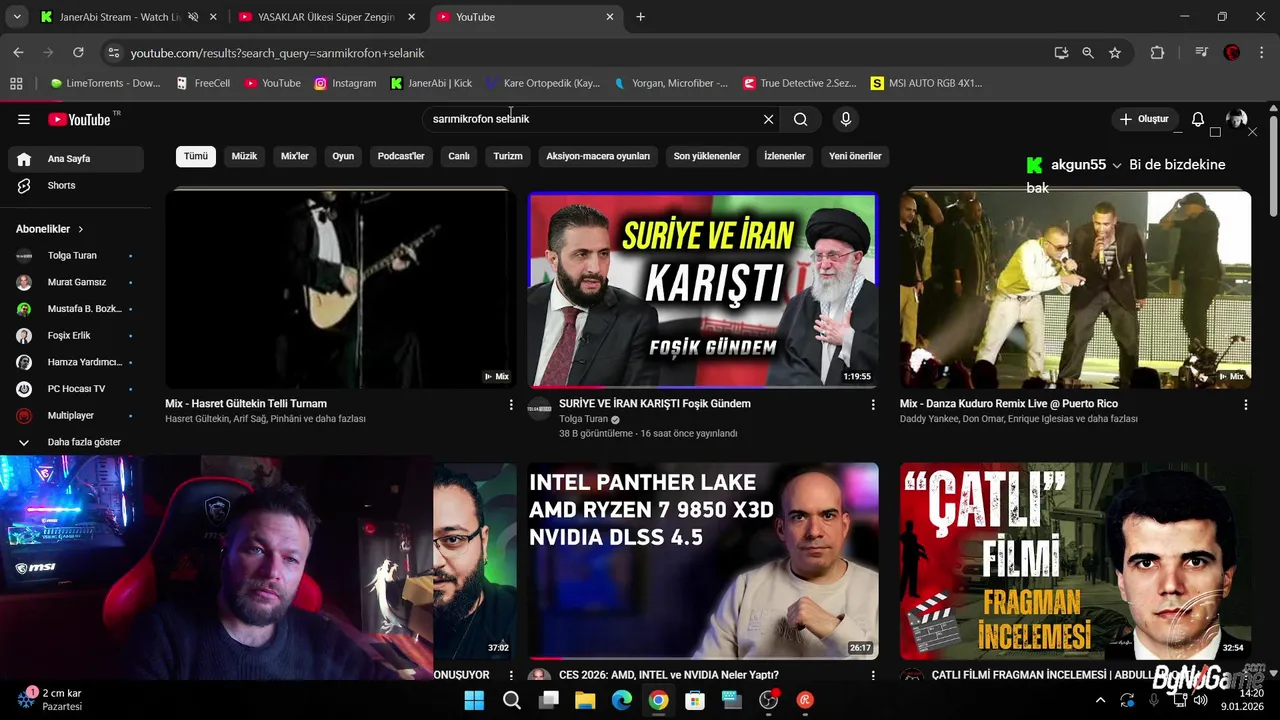Select the Oyun filter chip
Screen dimensions: 1280x720
343,156
